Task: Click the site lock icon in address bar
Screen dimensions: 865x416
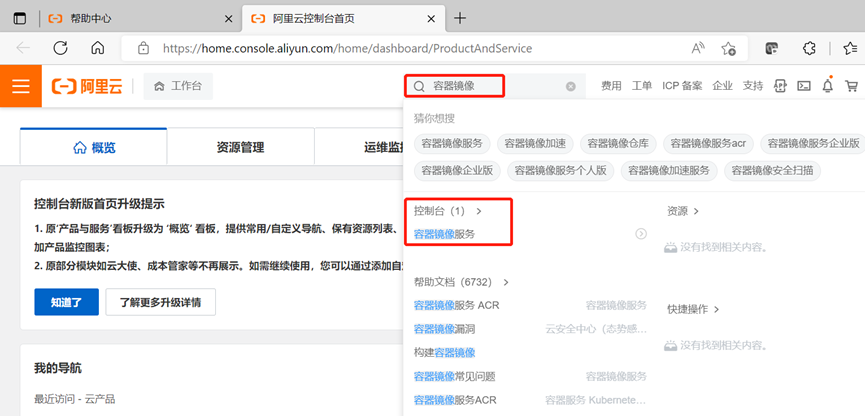Action: tap(143, 48)
